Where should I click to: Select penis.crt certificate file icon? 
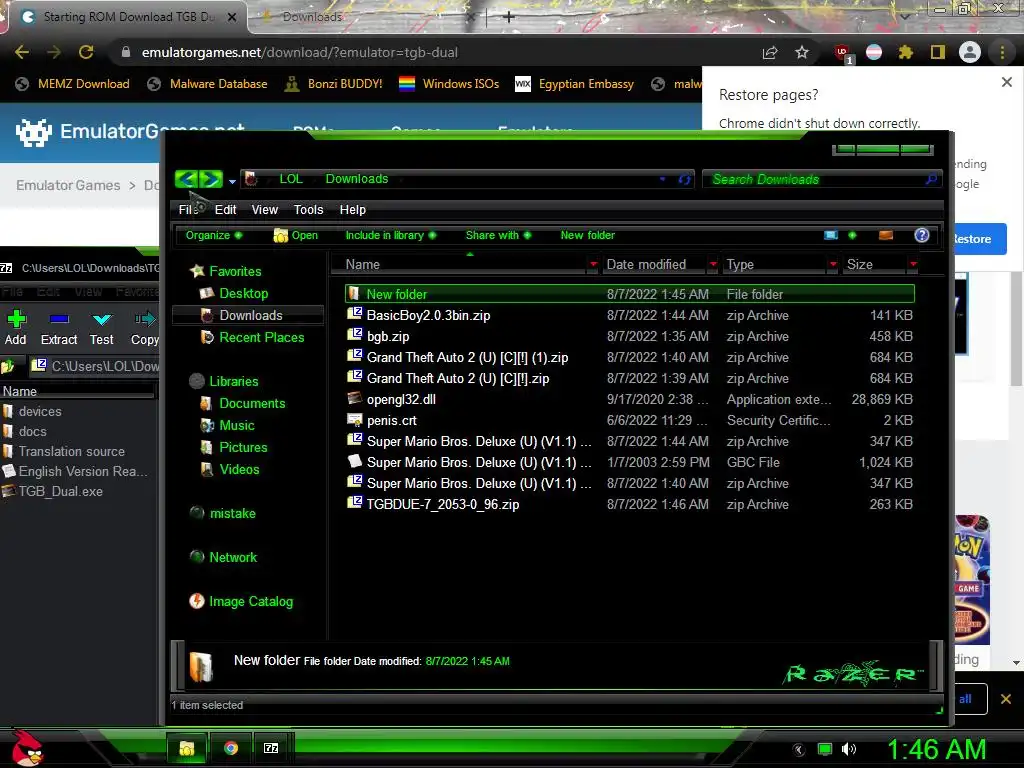[x=355, y=419]
